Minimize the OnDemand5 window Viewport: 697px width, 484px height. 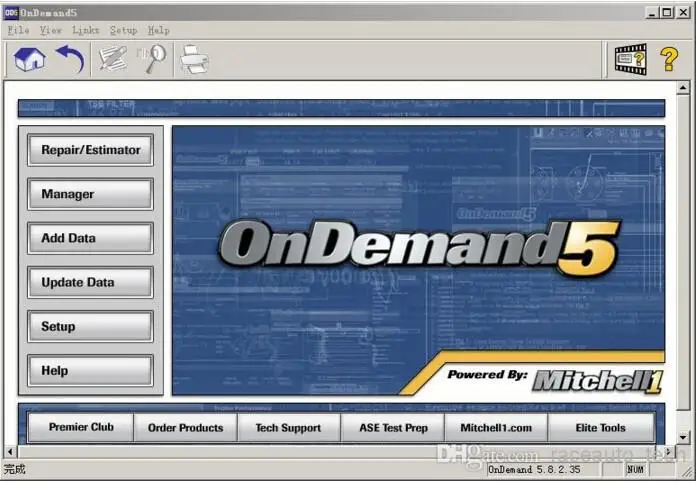click(652, 13)
